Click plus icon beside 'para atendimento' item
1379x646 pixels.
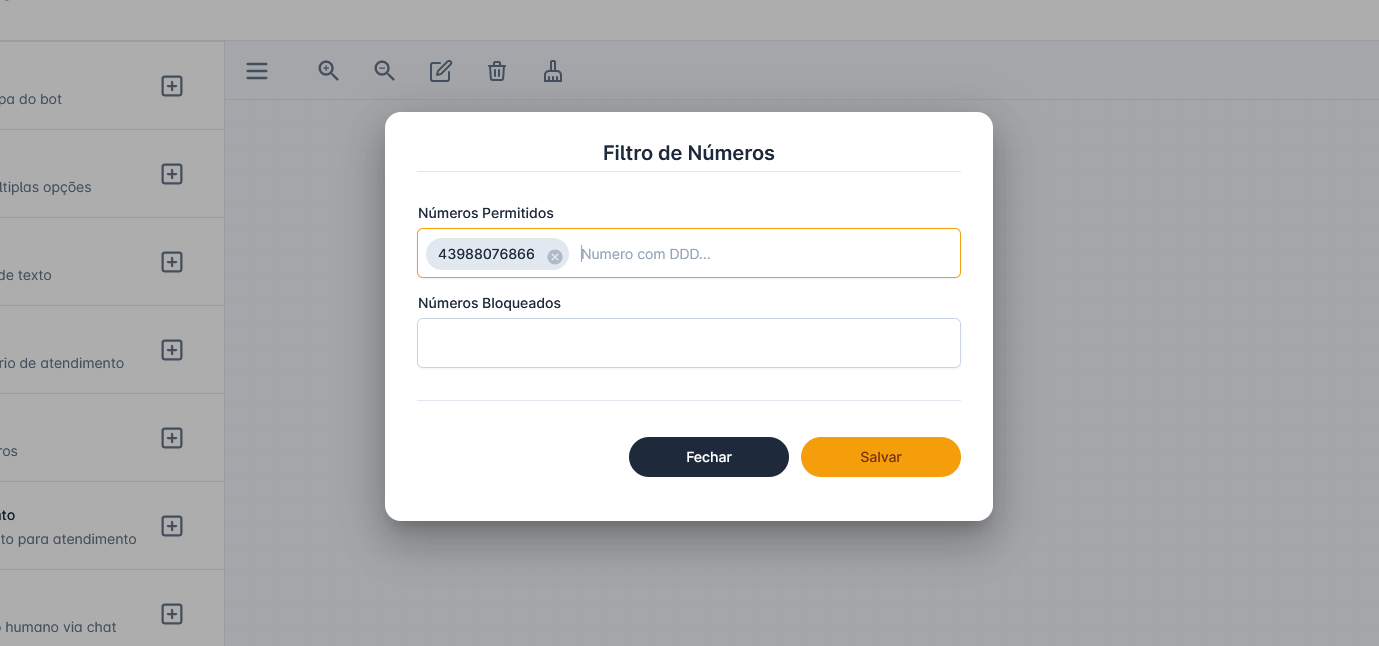pyautogui.click(x=172, y=526)
